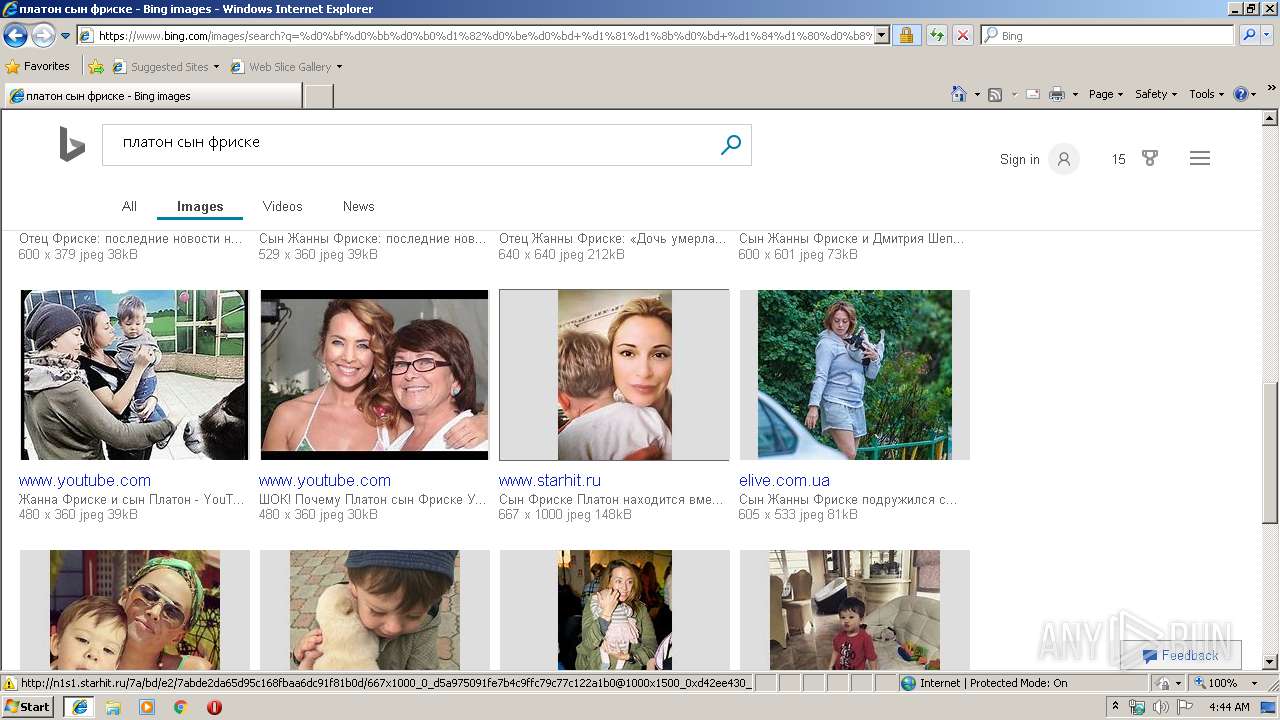Click the www.starhit.ru link
1280x720 pixels.
click(x=550, y=480)
